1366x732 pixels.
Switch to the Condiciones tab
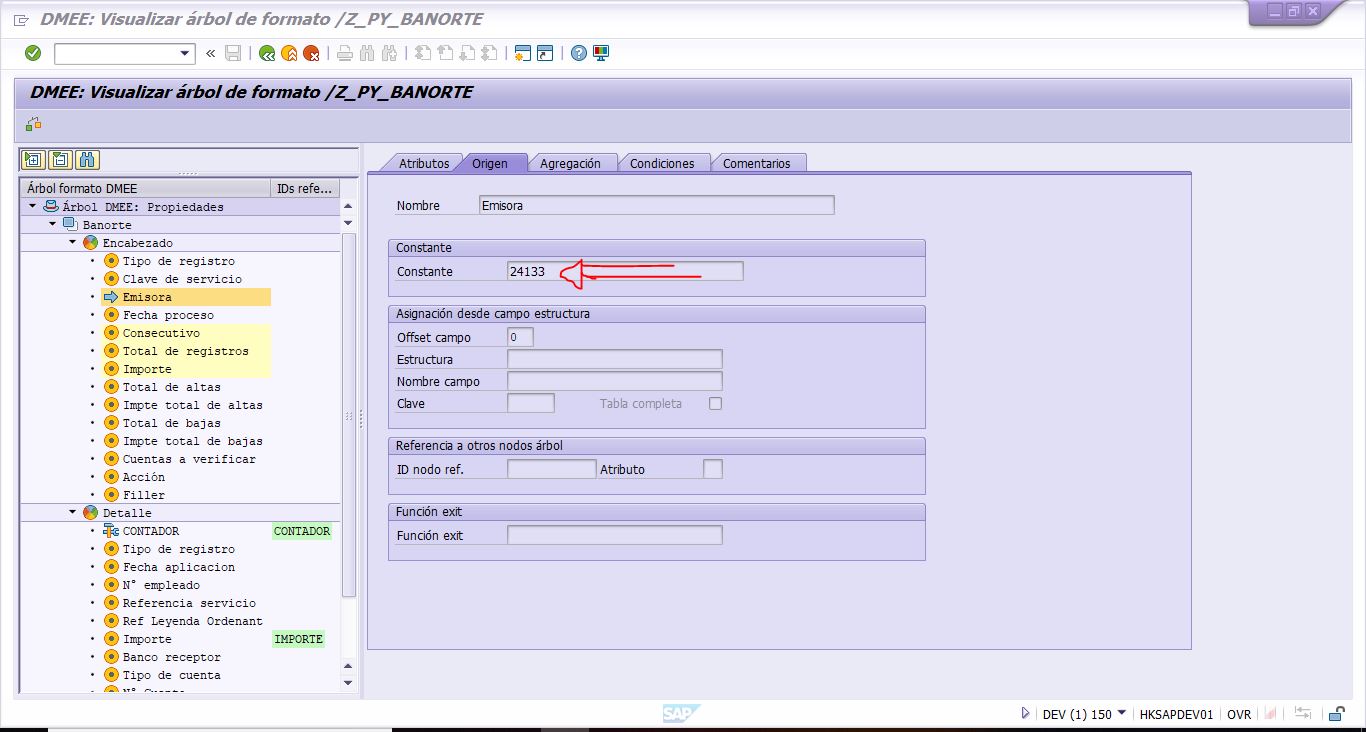point(662,163)
